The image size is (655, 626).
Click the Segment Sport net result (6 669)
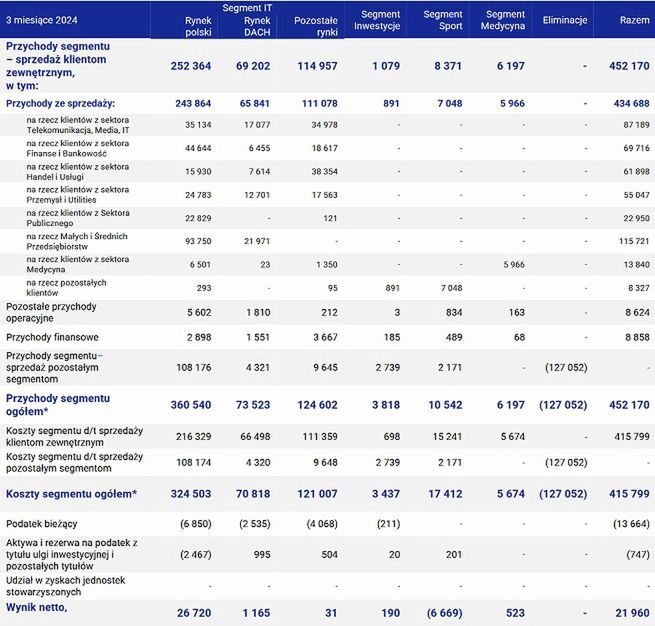[444, 613]
